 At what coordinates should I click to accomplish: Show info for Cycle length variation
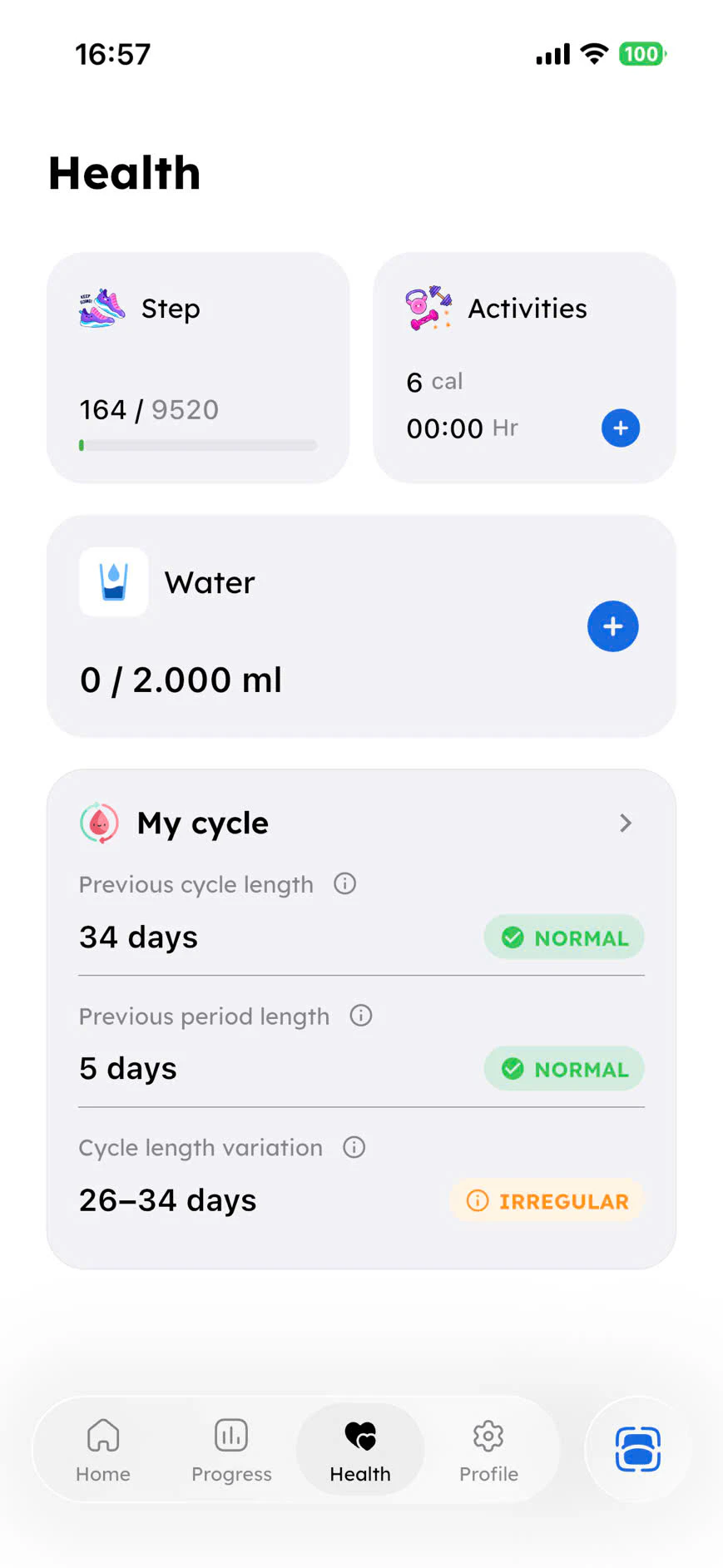click(x=354, y=1147)
